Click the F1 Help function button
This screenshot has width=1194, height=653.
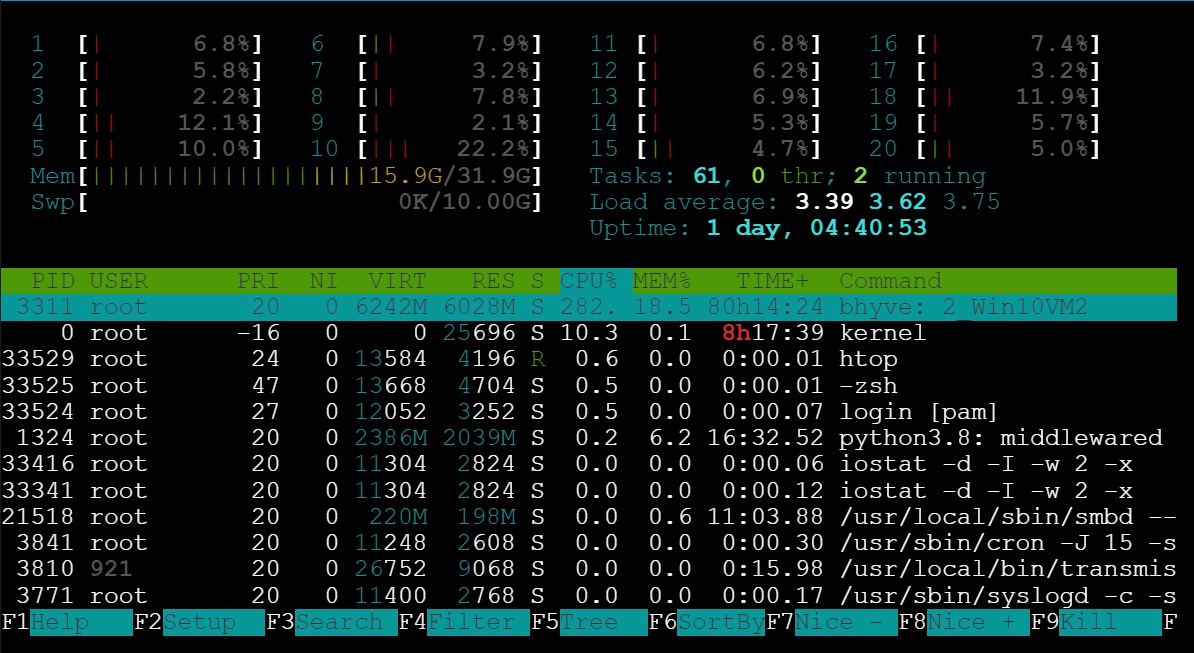coord(67,623)
